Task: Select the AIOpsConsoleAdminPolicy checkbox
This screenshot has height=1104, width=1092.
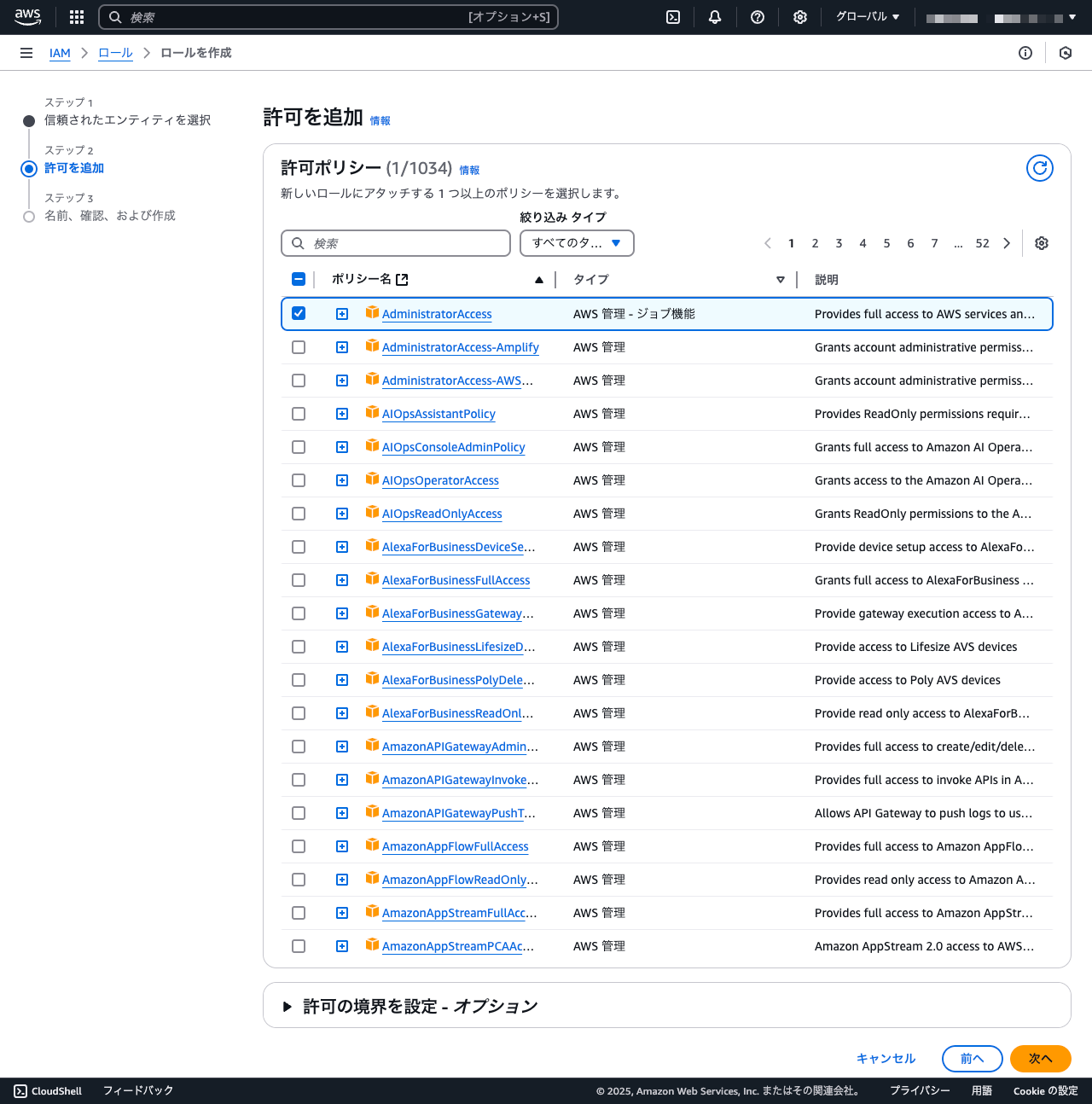Action: coord(299,447)
